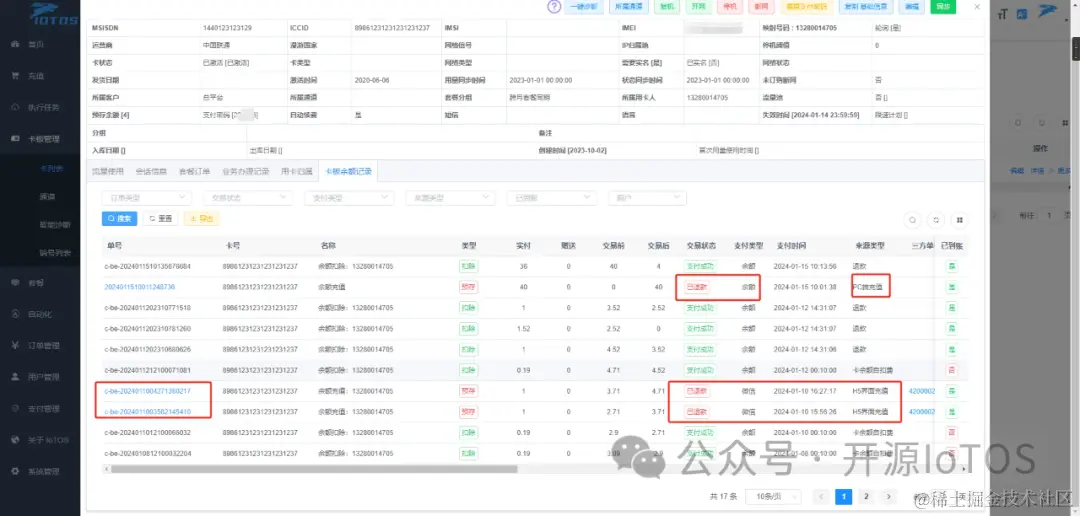Click the 支付管理 icon in the sidebar
Viewport: 1080px width, 516px height.
[x=14, y=409]
